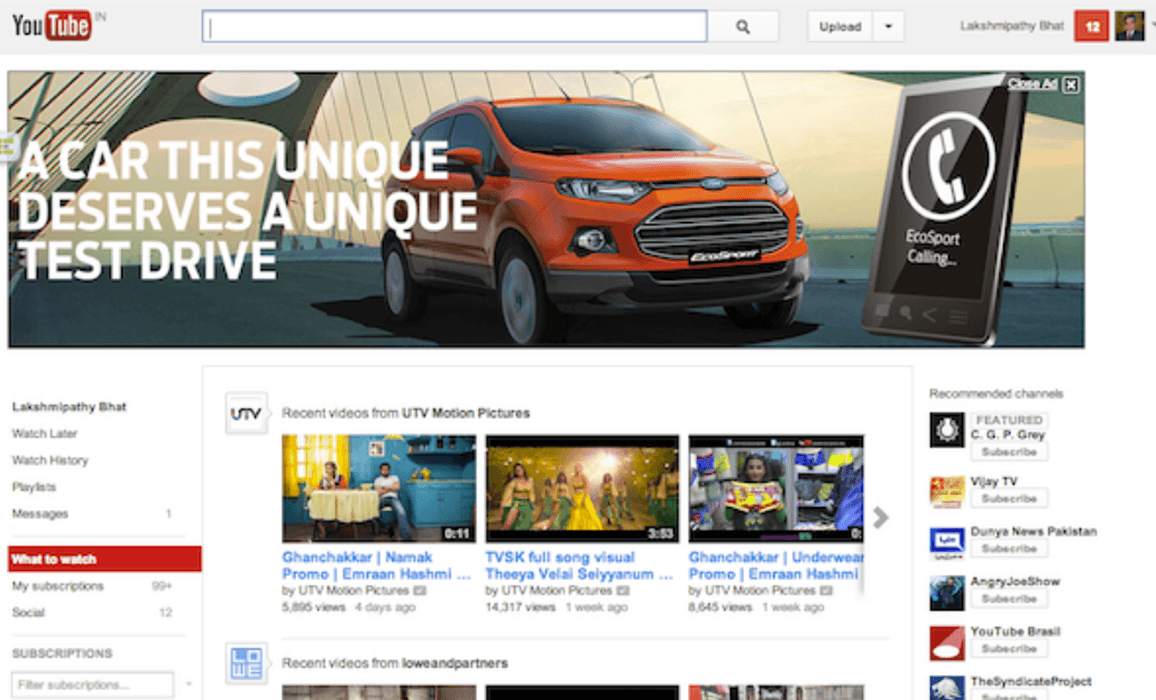
Task: Click the search magnifier button
Action: tap(743, 27)
